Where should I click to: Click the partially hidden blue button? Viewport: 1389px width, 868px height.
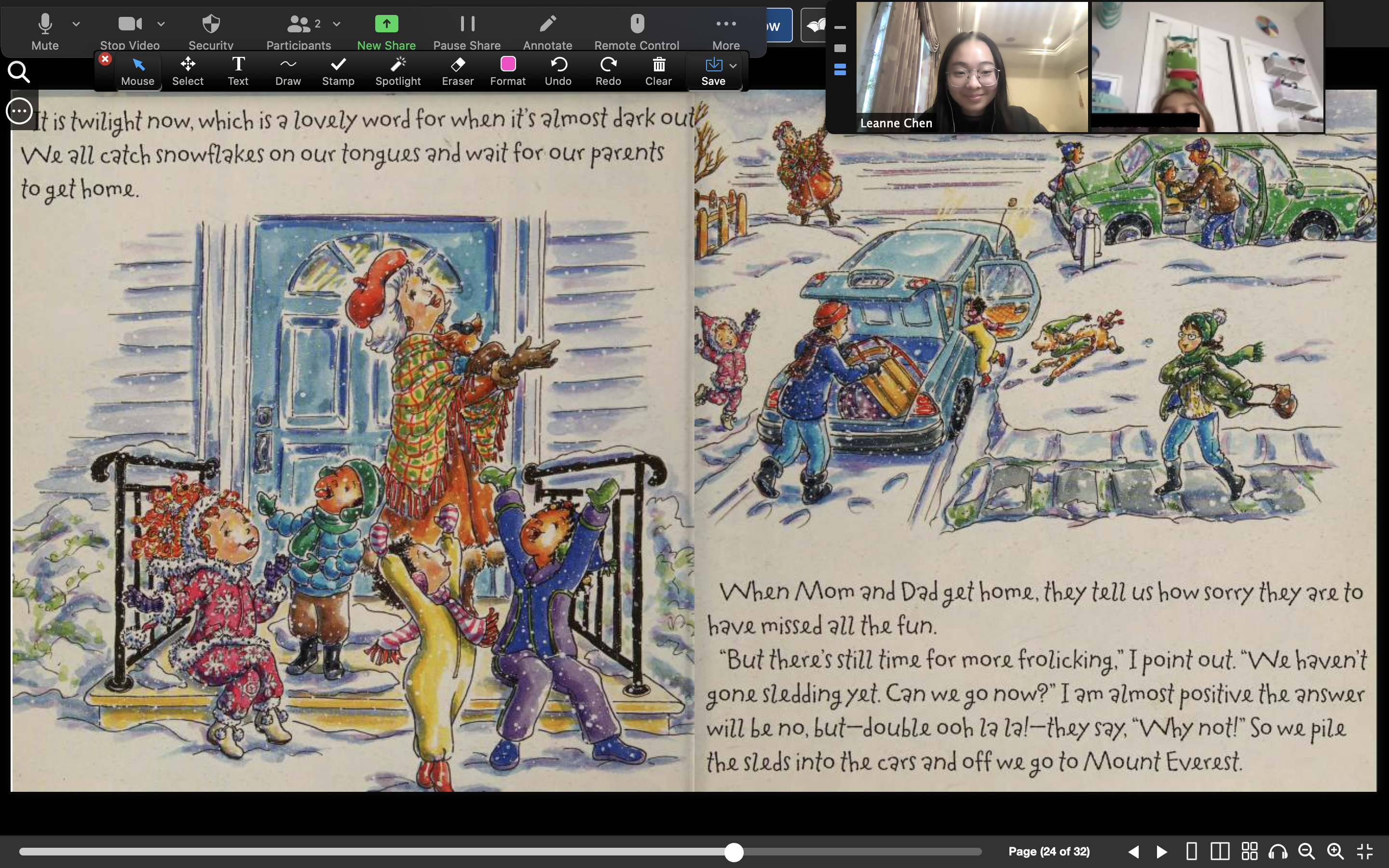(779, 25)
